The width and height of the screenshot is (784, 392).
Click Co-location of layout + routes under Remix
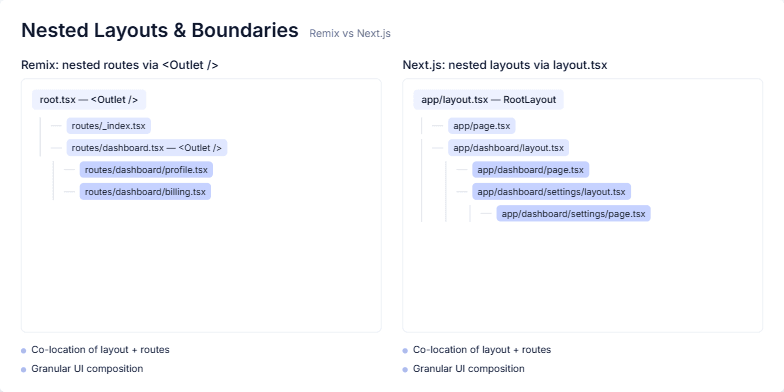tap(100, 350)
